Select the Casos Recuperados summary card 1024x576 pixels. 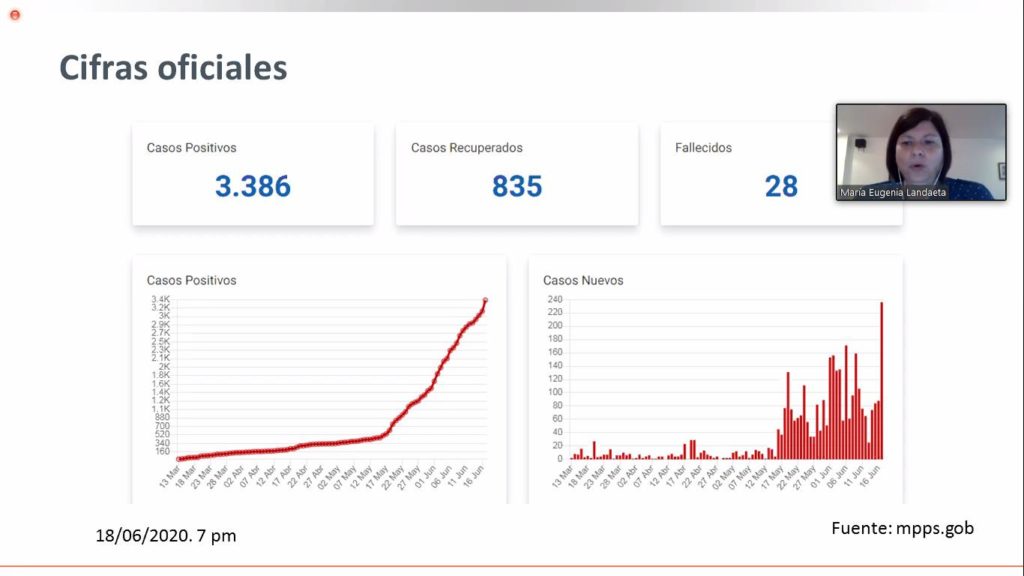[516, 174]
